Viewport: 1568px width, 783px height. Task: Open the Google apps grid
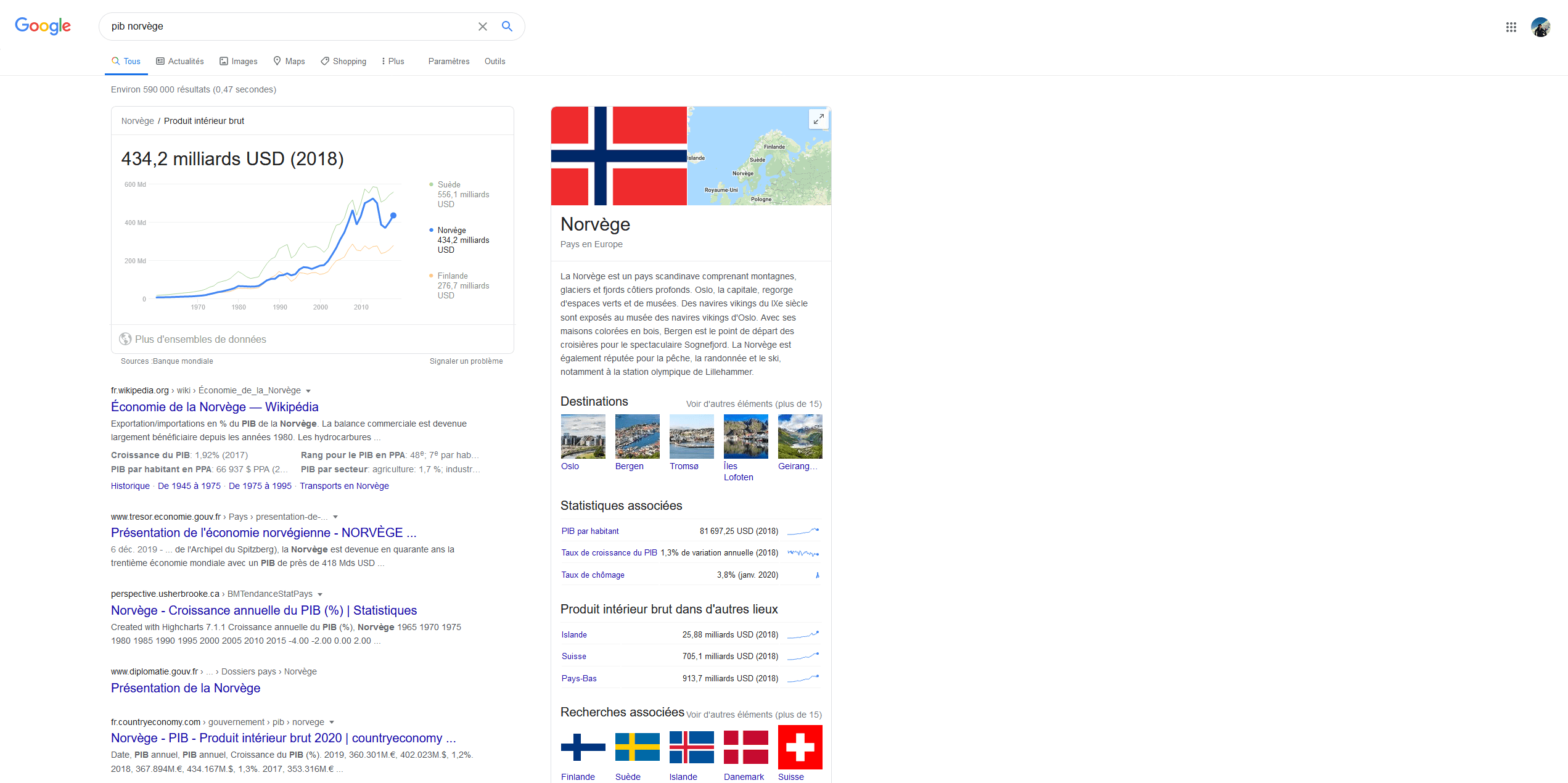point(1511,27)
